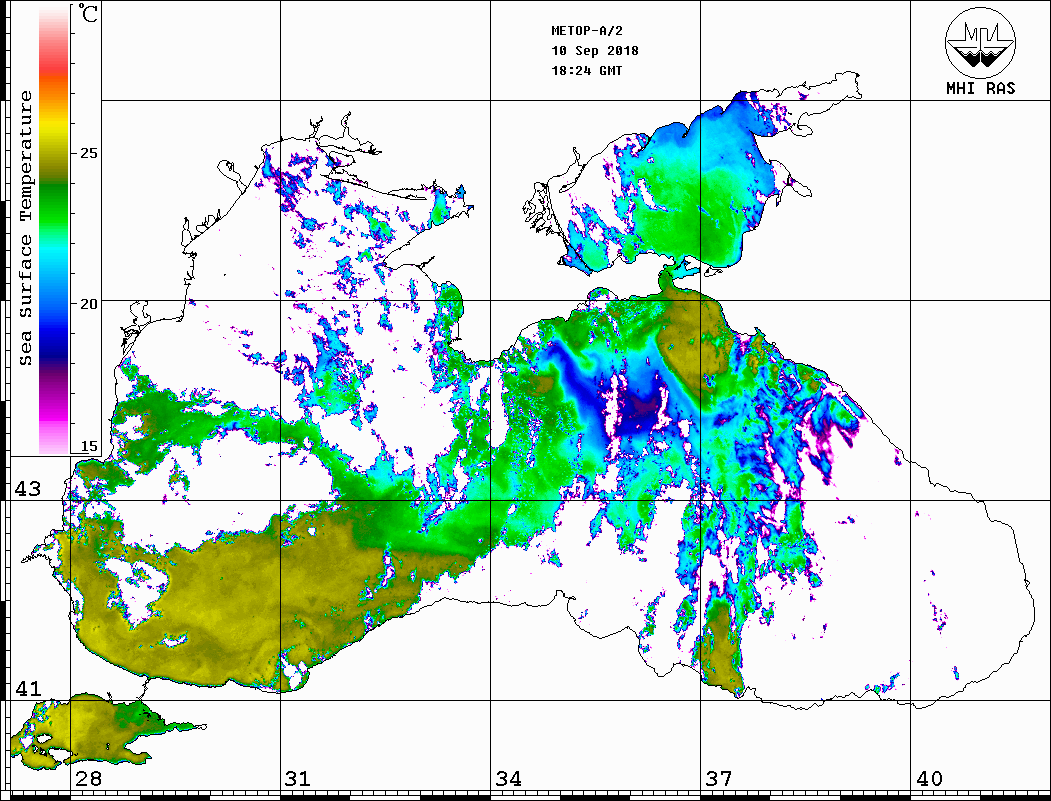
Task: Click longitude label '28'
Action: click(x=88, y=778)
